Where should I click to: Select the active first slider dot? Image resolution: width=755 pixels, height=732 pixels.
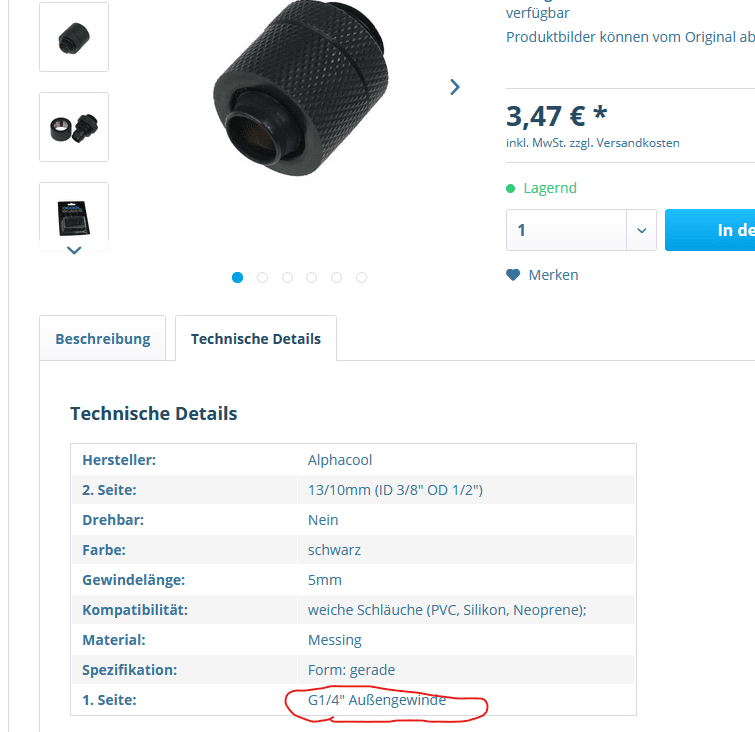pos(237,277)
